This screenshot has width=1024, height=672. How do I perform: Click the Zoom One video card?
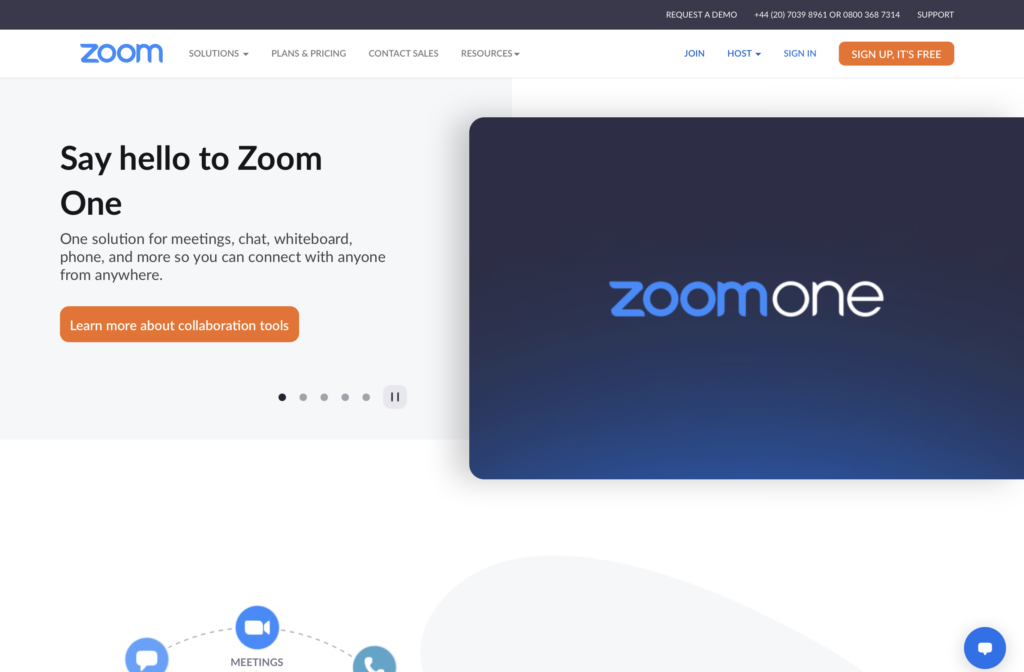click(746, 298)
